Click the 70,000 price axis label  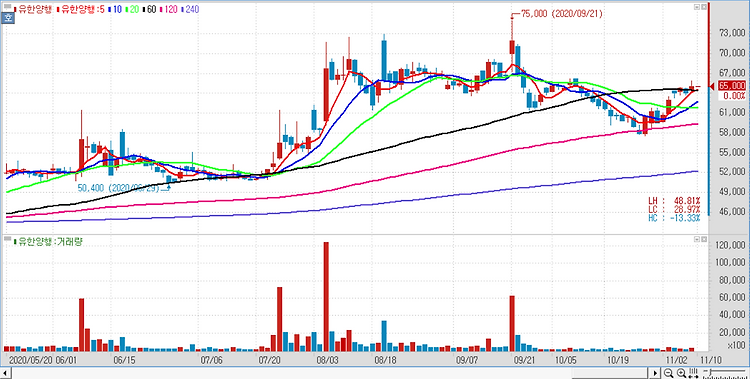pyautogui.click(x=732, y=53)
